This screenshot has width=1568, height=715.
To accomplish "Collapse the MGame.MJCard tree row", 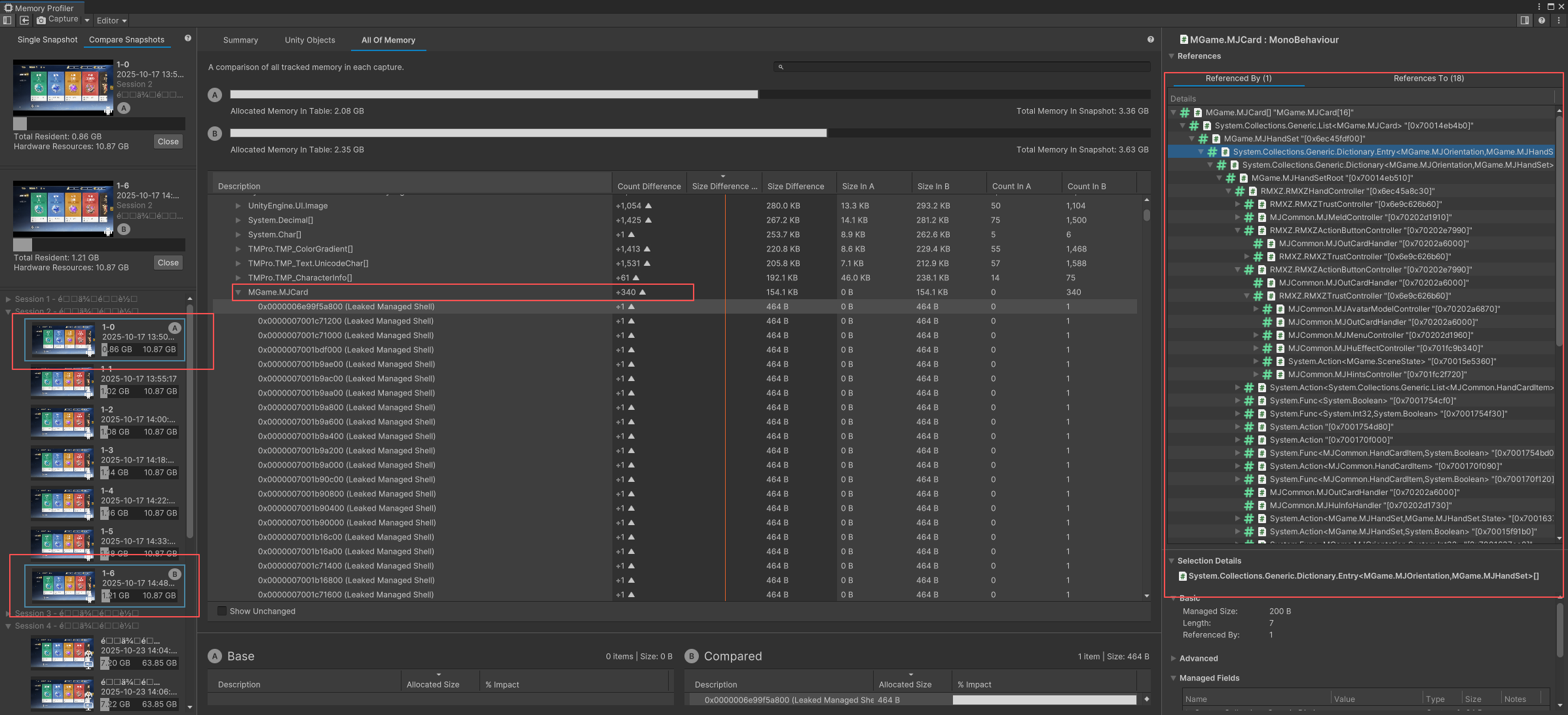I will (x=238, y=293).
